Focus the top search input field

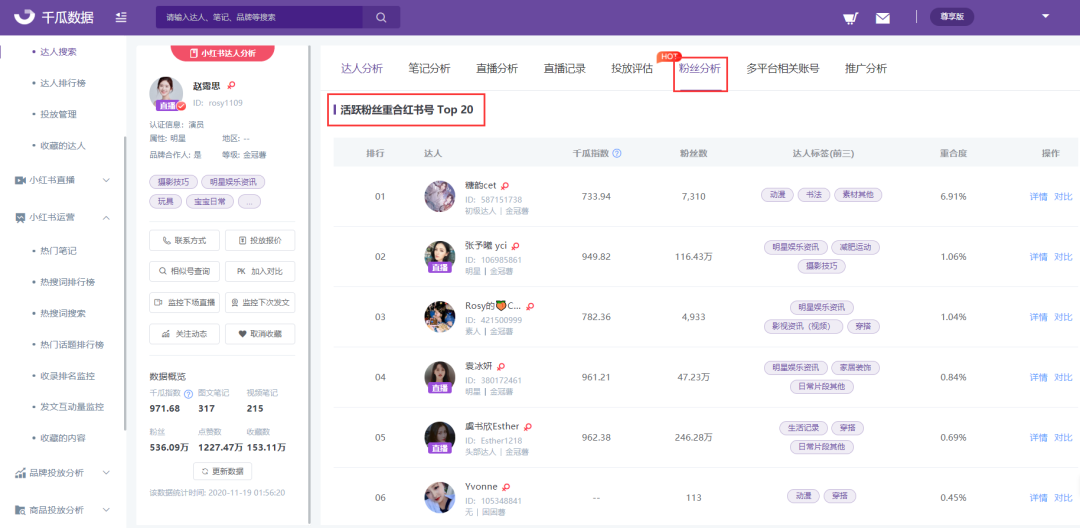[260, 17]
